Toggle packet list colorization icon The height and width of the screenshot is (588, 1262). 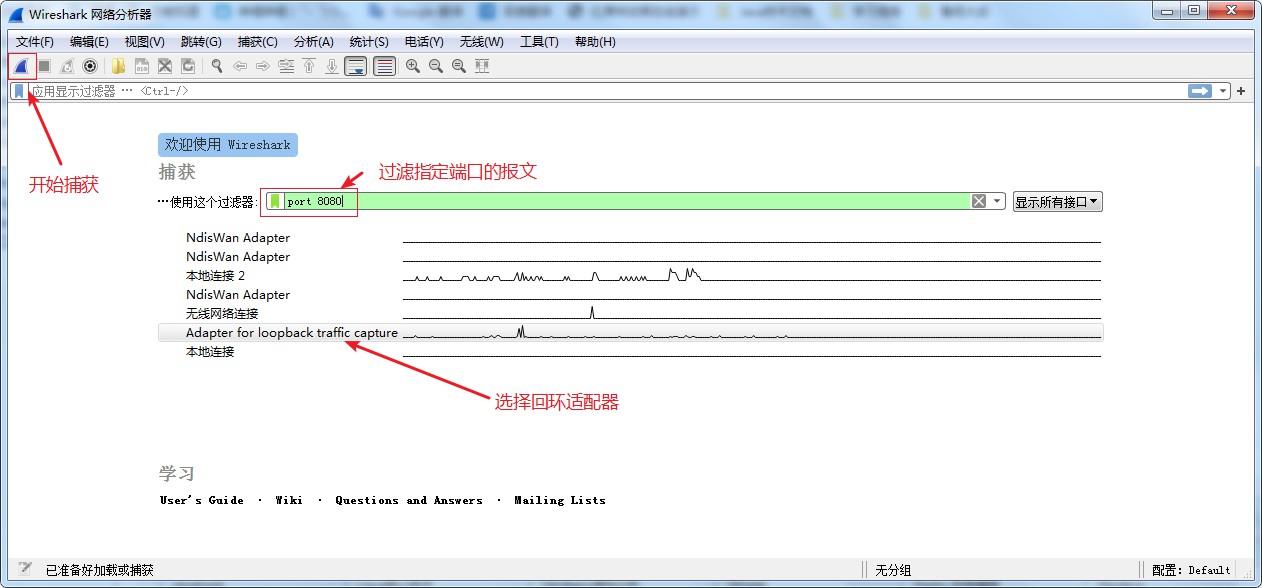[x=384, y=66]
